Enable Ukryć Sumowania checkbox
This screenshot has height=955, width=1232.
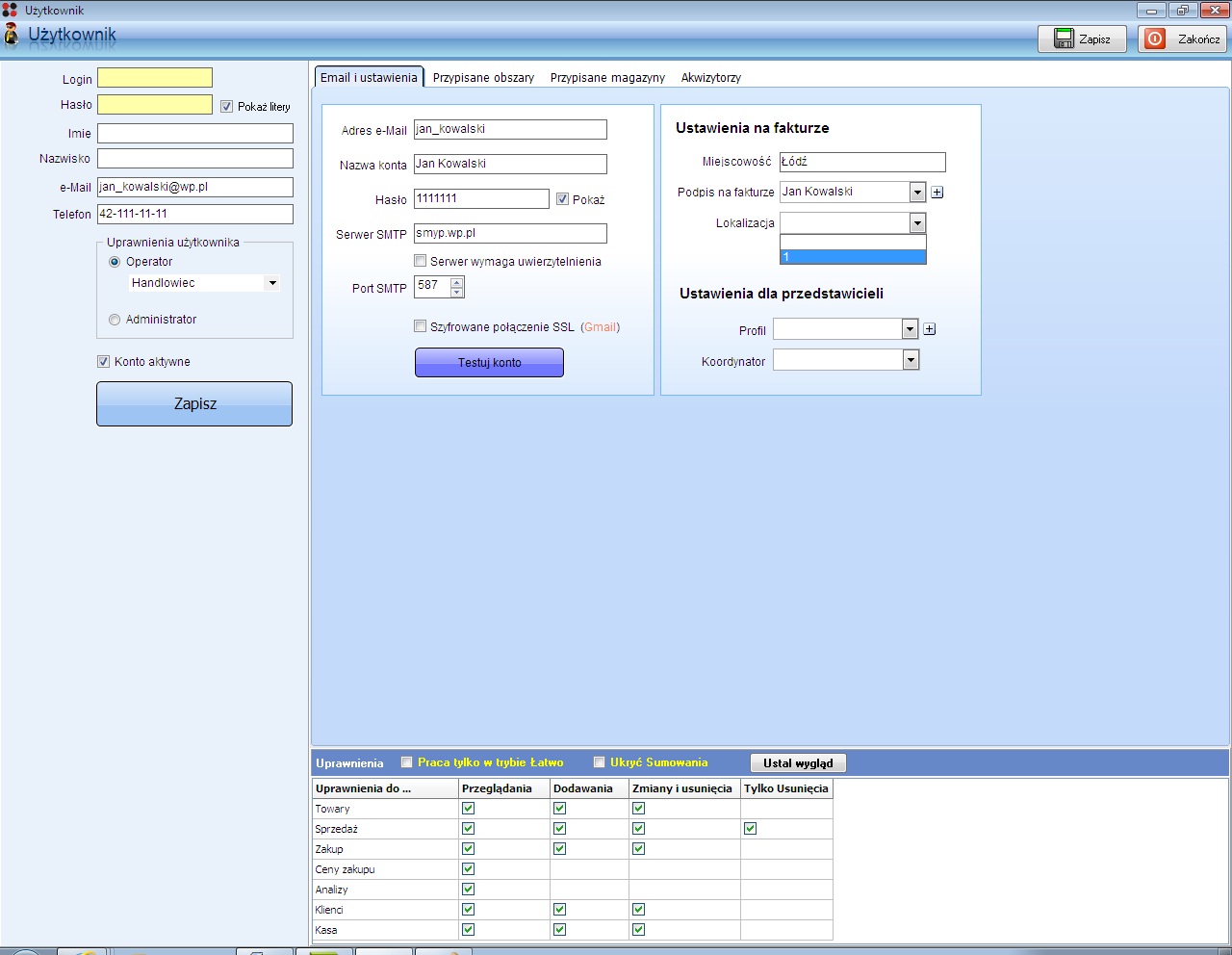pos(600,762)
